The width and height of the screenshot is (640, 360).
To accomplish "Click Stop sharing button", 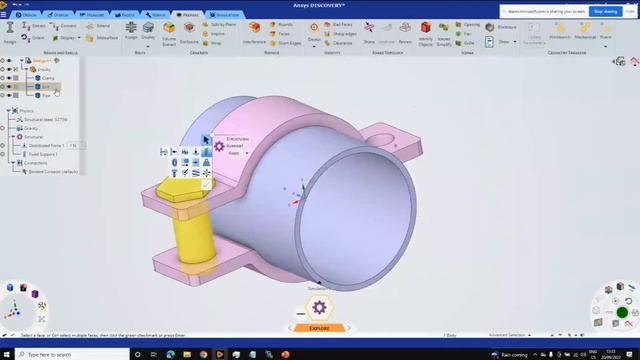I will (x=605, y=11).
